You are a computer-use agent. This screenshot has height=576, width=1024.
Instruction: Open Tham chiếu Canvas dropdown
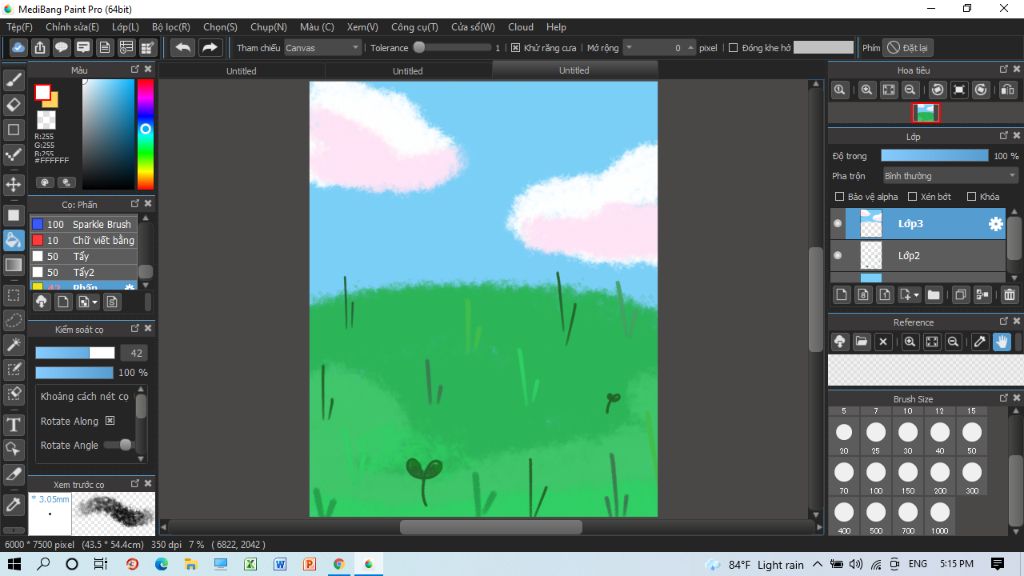tap(322, 48)
